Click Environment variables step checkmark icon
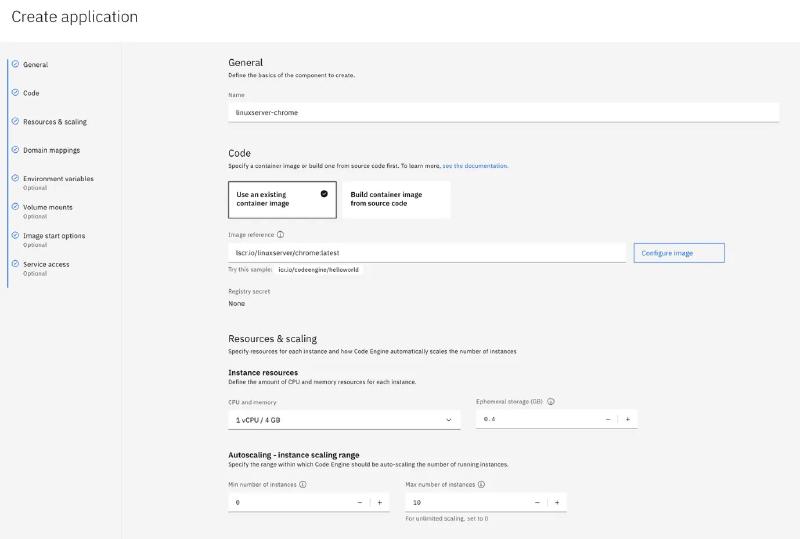The height and width of the screenshot is (539, 800). click(15, 179)
